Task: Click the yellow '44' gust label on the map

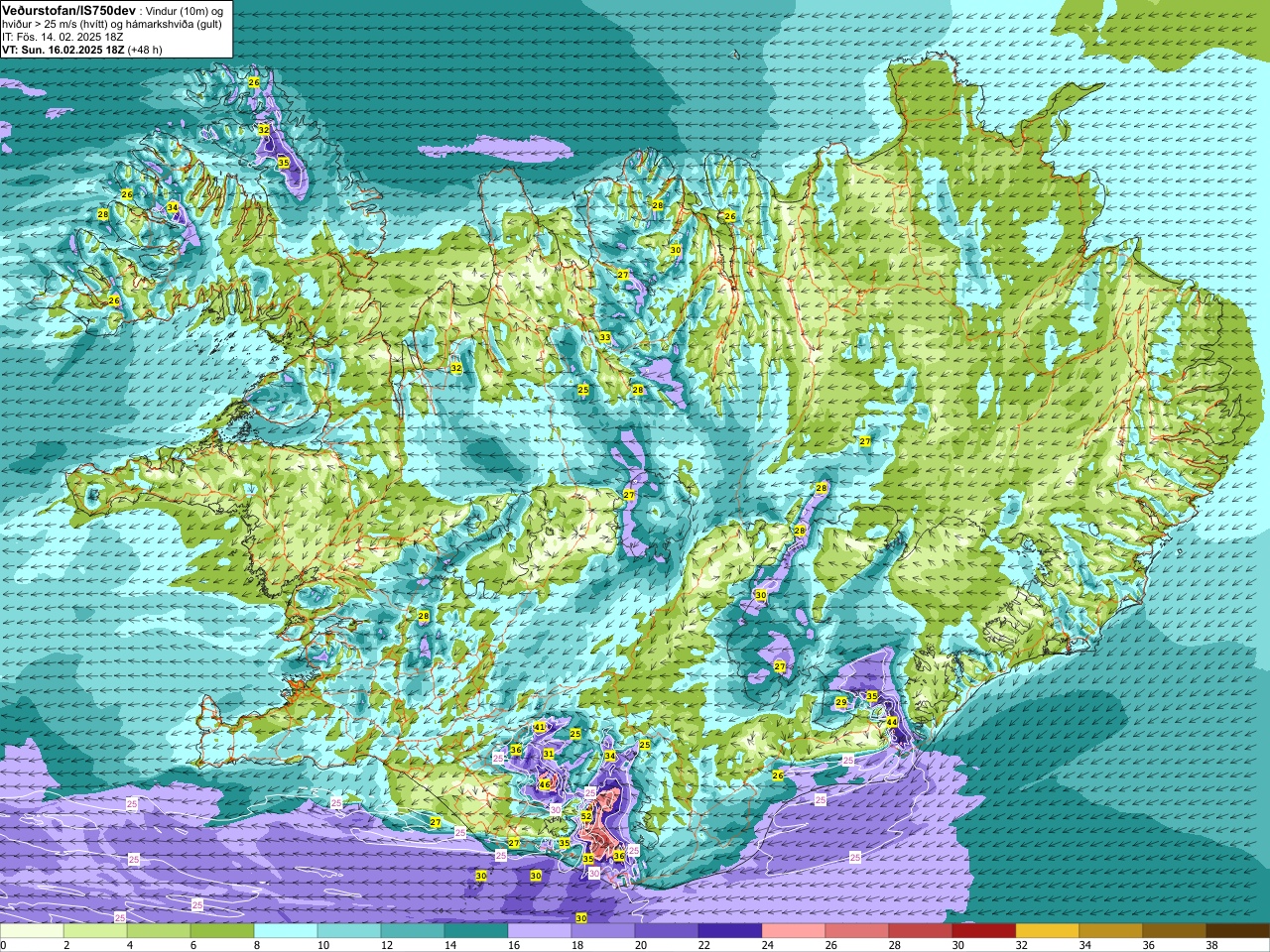Action: [x=892, y=722]
